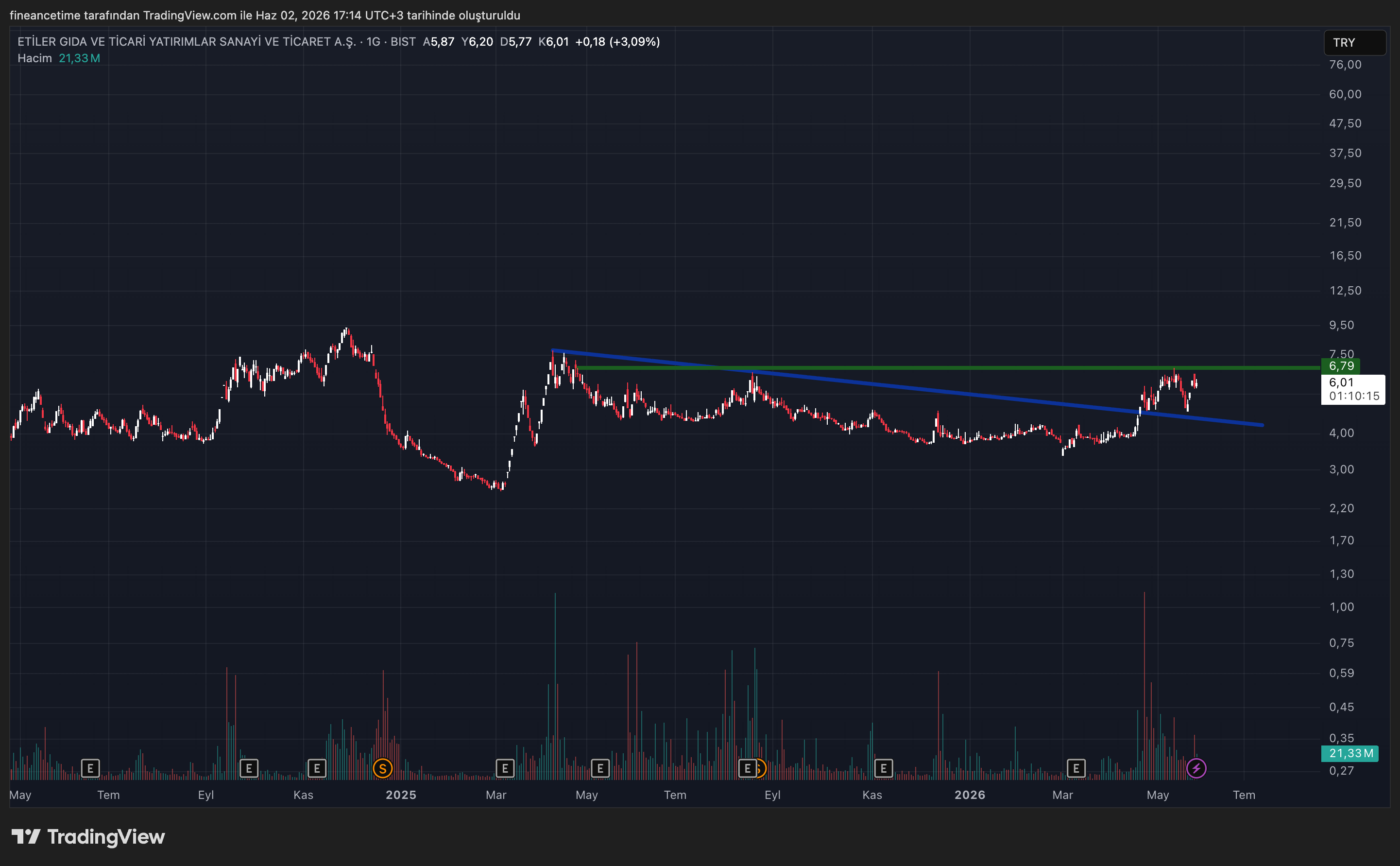Open the TRY currency selector
The width and height of the screenshot is (1400, 866).
point(1355,42)
